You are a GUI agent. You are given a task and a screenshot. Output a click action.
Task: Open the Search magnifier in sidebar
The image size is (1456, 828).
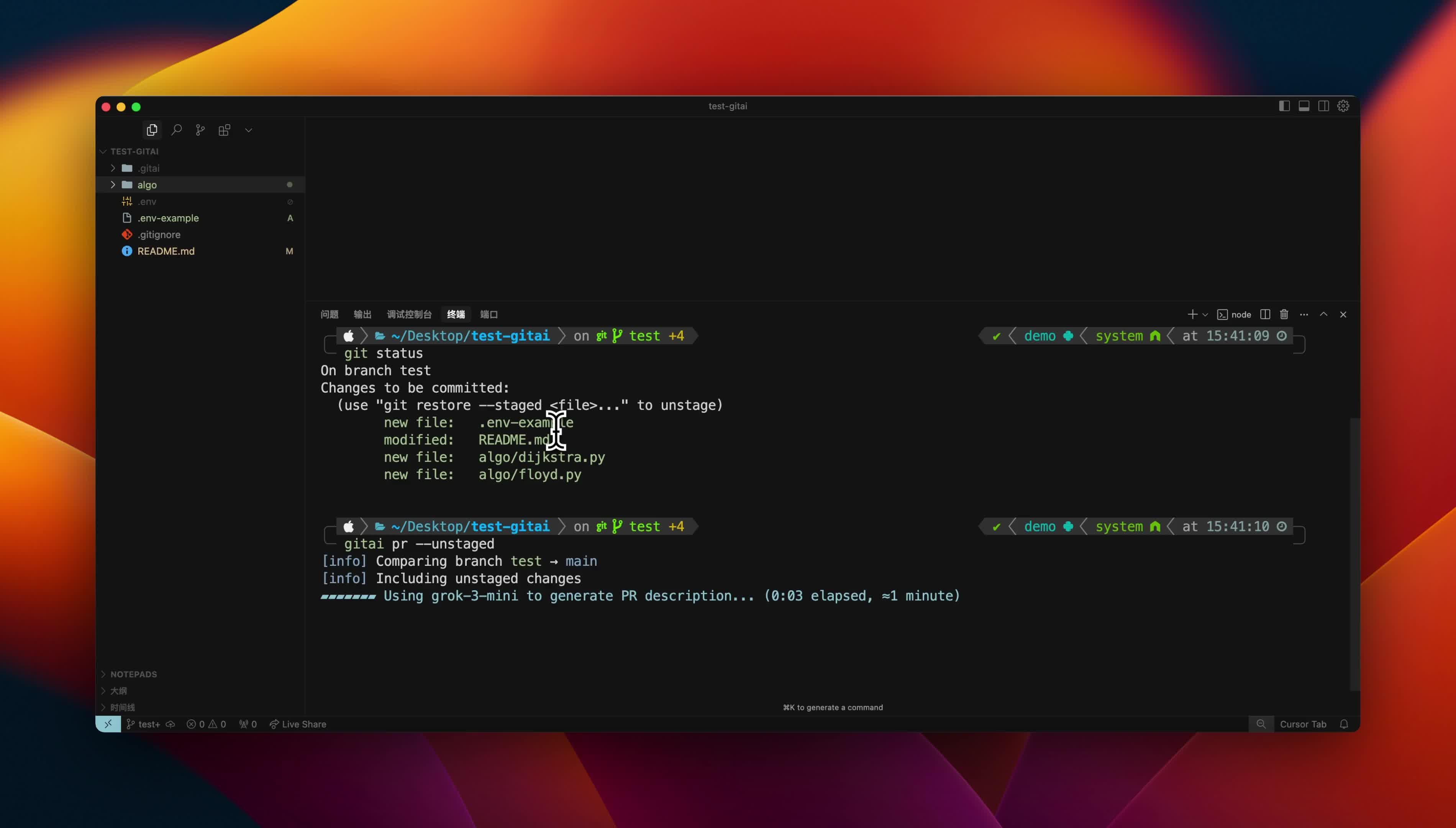click(177, 130)
